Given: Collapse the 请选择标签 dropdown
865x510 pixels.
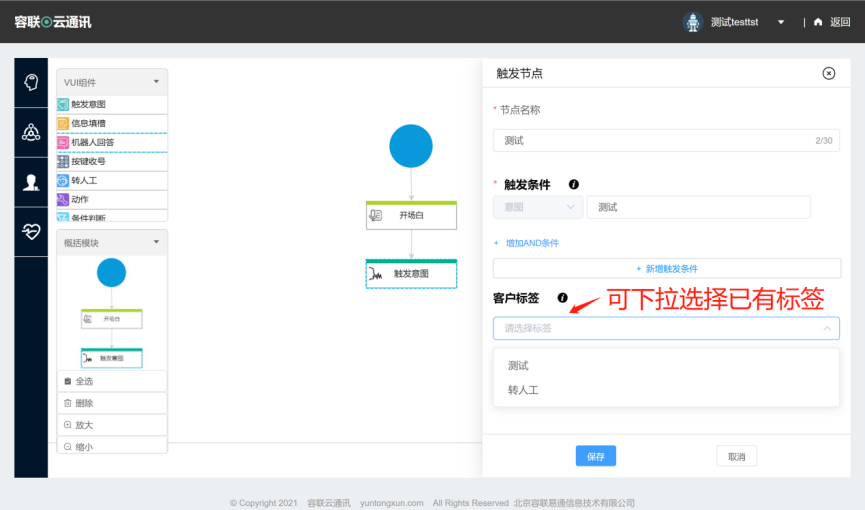Looking at the screenshot, I should point(826,328).
